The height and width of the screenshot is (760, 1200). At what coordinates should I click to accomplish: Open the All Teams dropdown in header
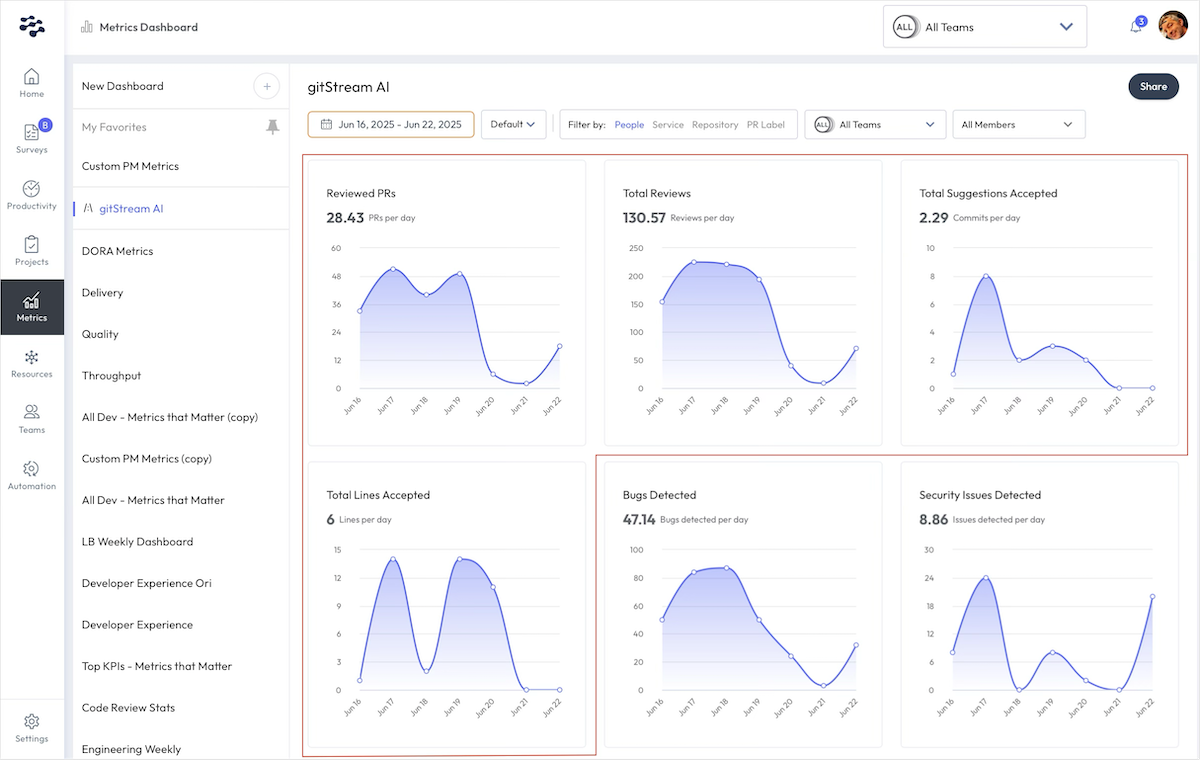pos(985,27)
